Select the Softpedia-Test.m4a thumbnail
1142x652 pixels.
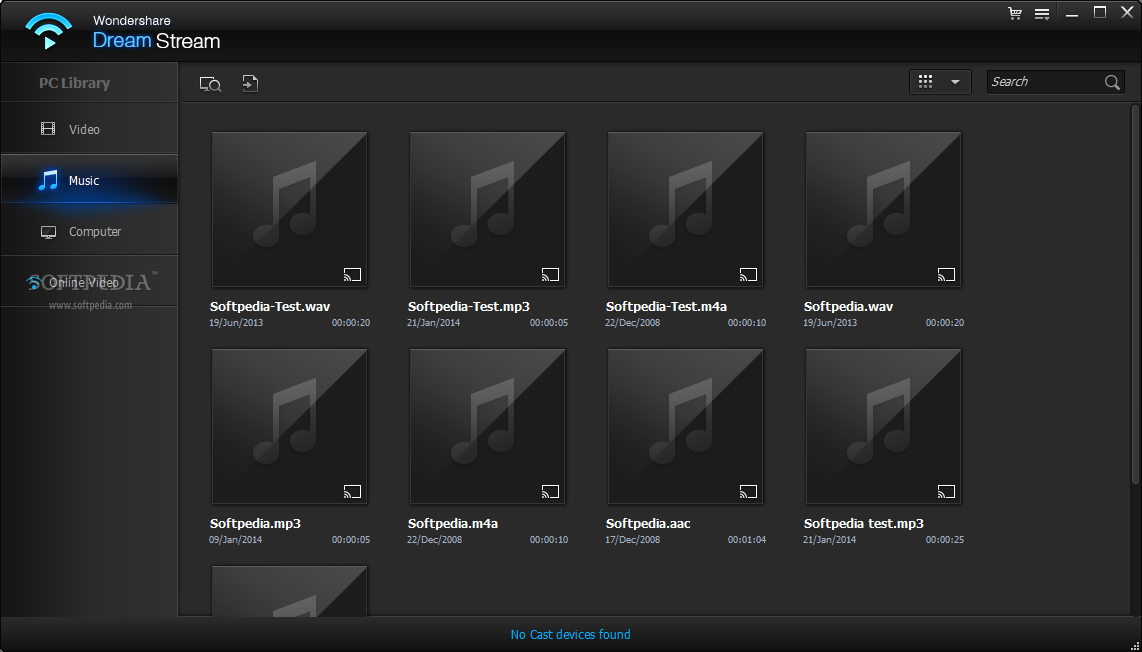685,209
